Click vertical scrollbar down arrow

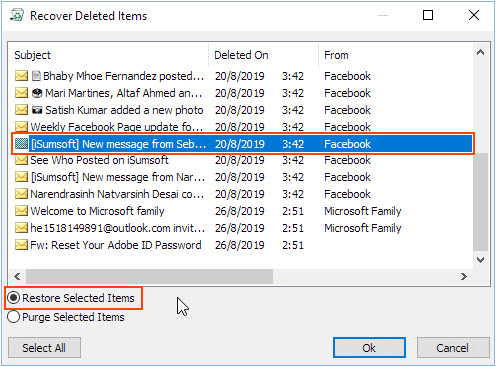tap(480, 260)
